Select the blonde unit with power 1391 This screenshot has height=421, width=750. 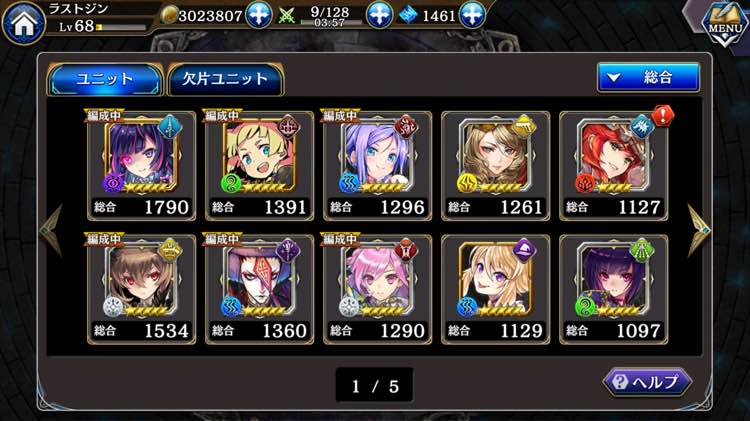click(x=259, y=166)
